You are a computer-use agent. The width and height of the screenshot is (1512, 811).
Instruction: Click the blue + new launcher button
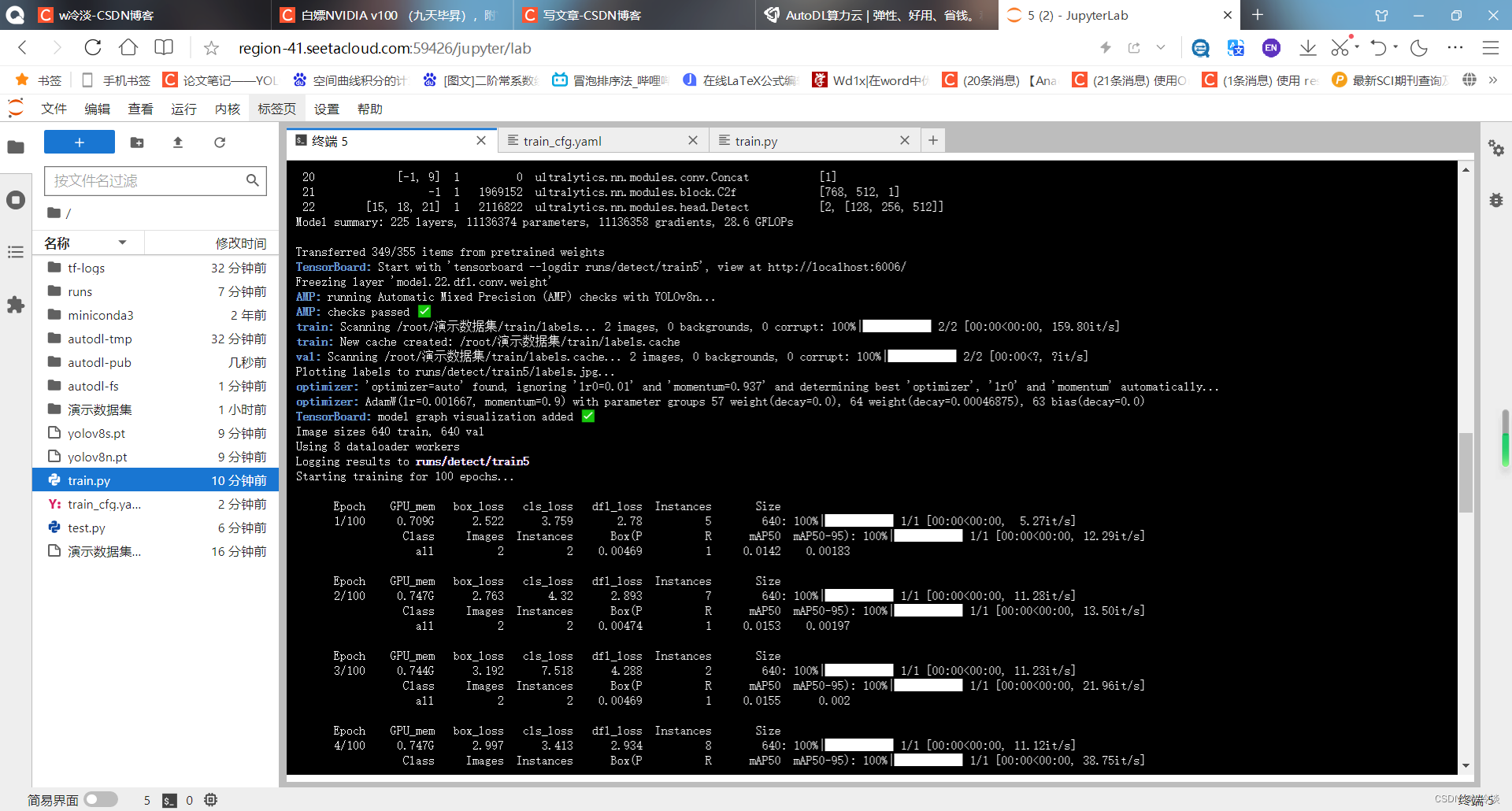(x=79, y=142)
